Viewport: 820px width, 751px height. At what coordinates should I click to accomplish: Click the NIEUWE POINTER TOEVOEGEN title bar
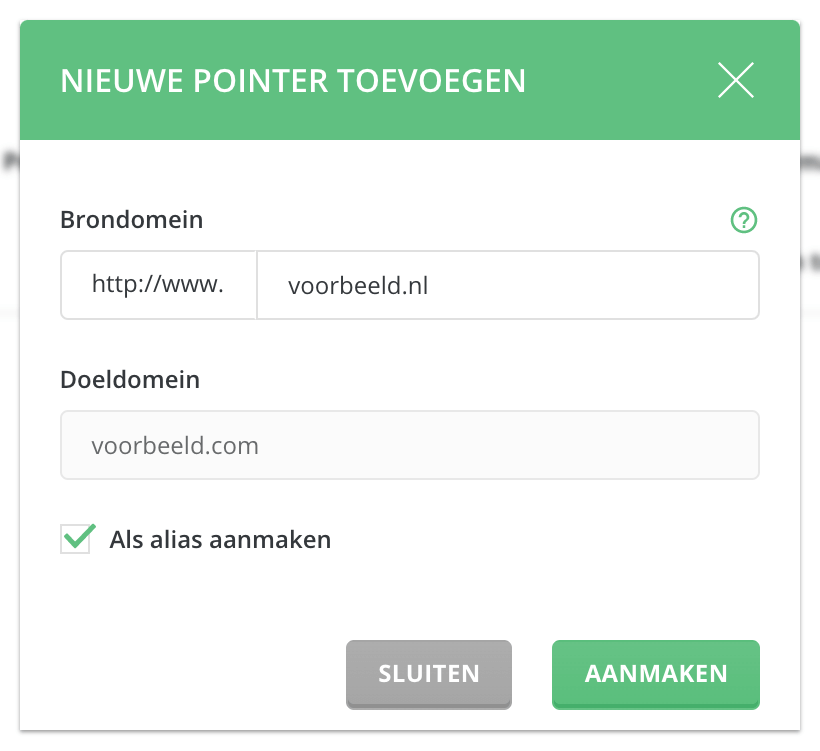[294, 81]
